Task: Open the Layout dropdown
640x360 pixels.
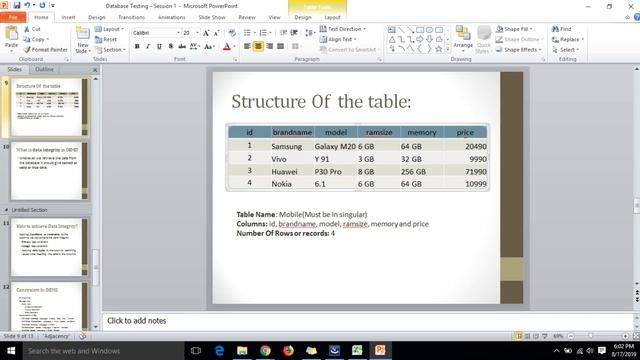Action: 109,29
